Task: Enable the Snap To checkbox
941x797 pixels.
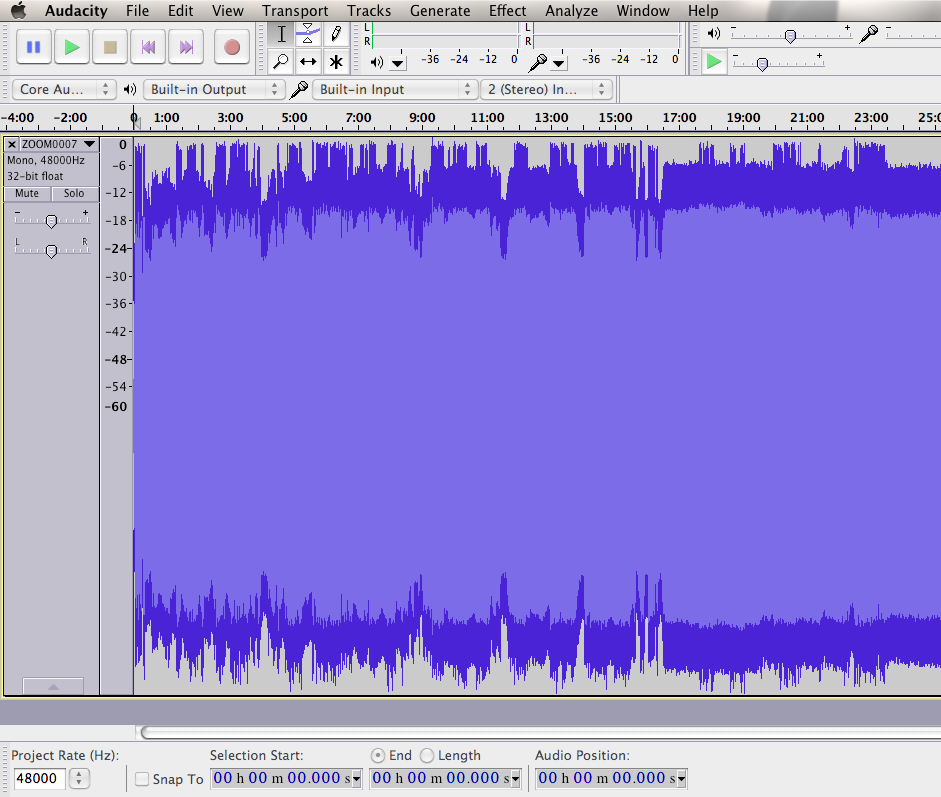Action: tap(141, 779)
